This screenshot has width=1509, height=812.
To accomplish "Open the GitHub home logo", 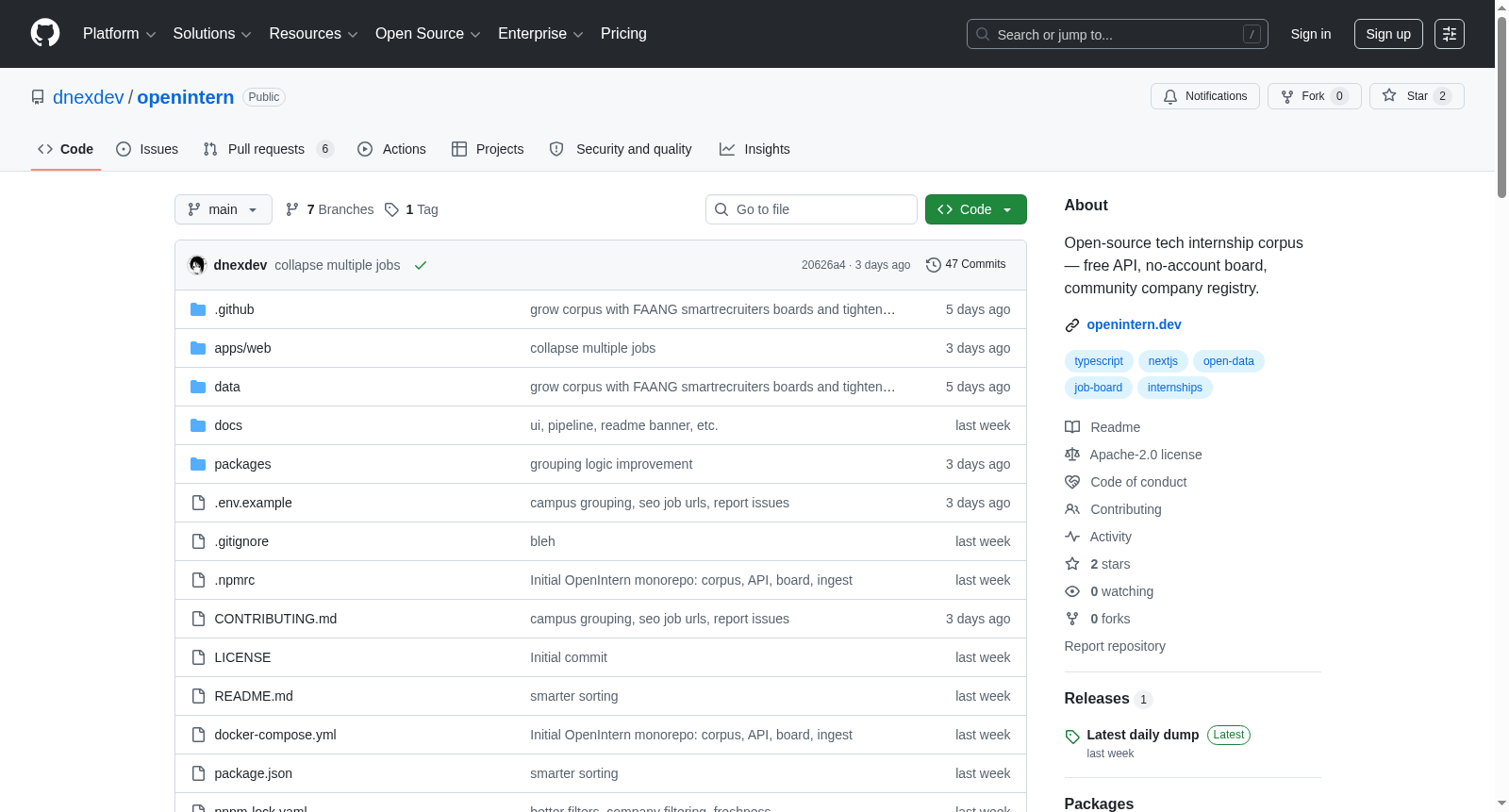I will pos(45,33).
